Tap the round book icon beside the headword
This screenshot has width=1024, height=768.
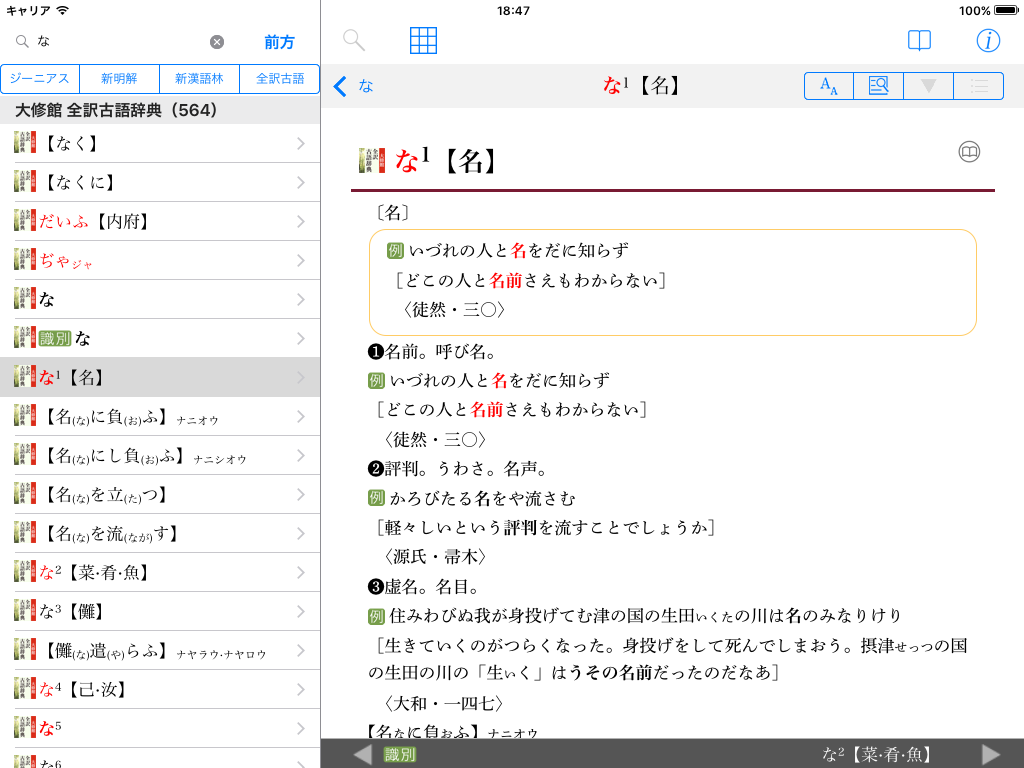point(969,152)
